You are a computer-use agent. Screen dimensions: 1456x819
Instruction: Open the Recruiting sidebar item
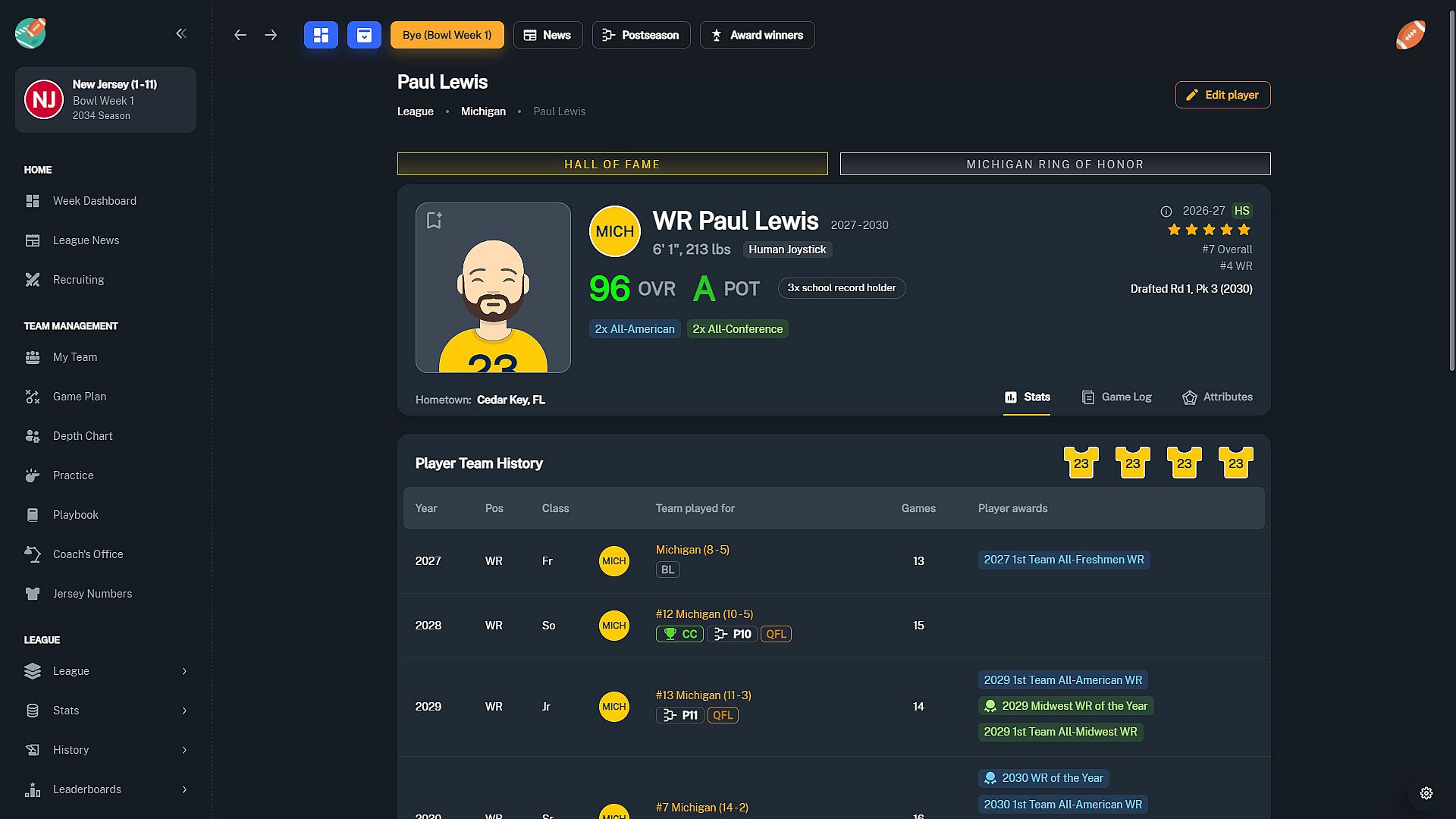pyautogui.click(x=78, y=280)
